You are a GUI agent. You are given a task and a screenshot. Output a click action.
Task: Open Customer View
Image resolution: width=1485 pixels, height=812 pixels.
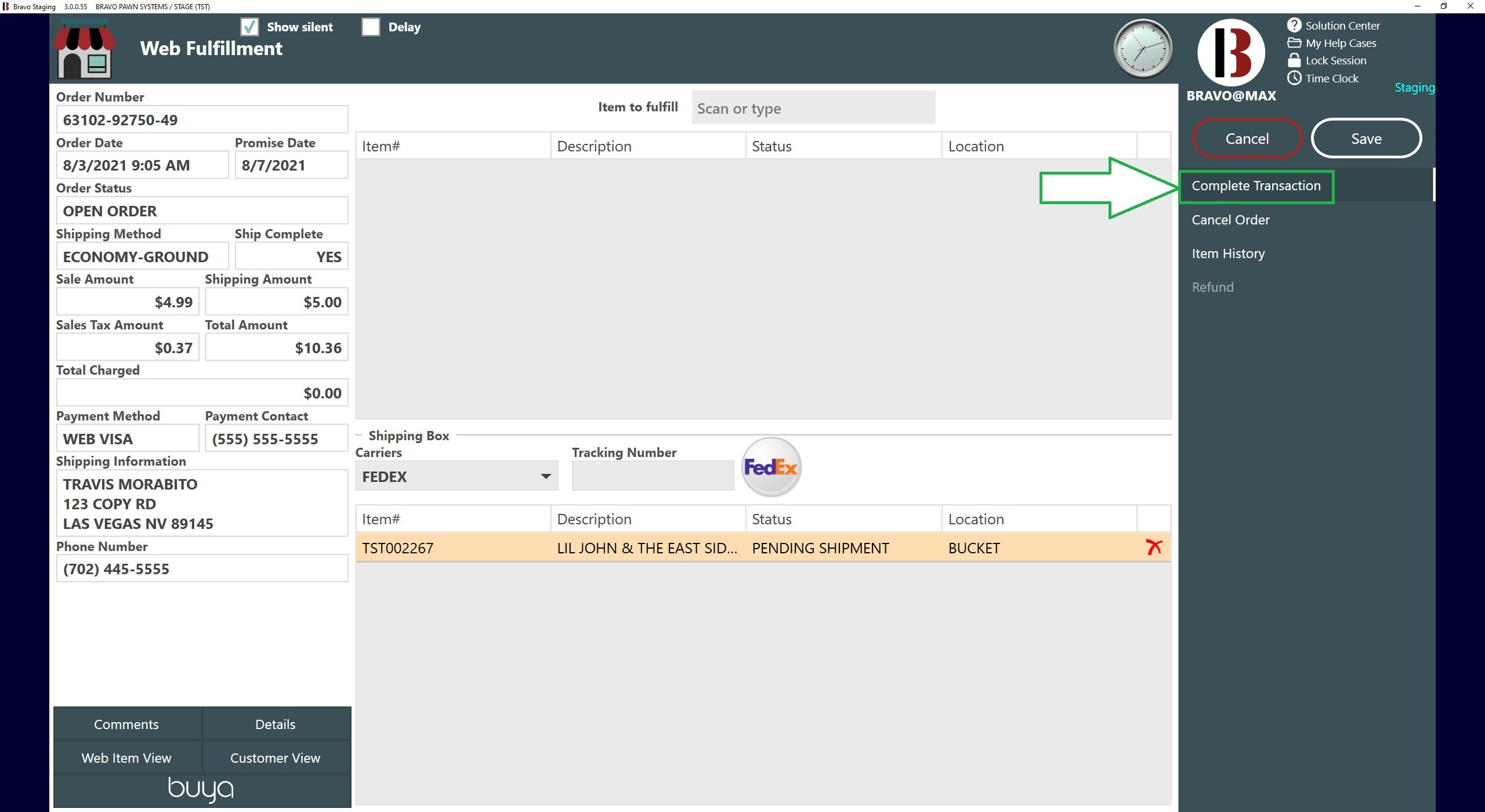(x=276, y=758)
